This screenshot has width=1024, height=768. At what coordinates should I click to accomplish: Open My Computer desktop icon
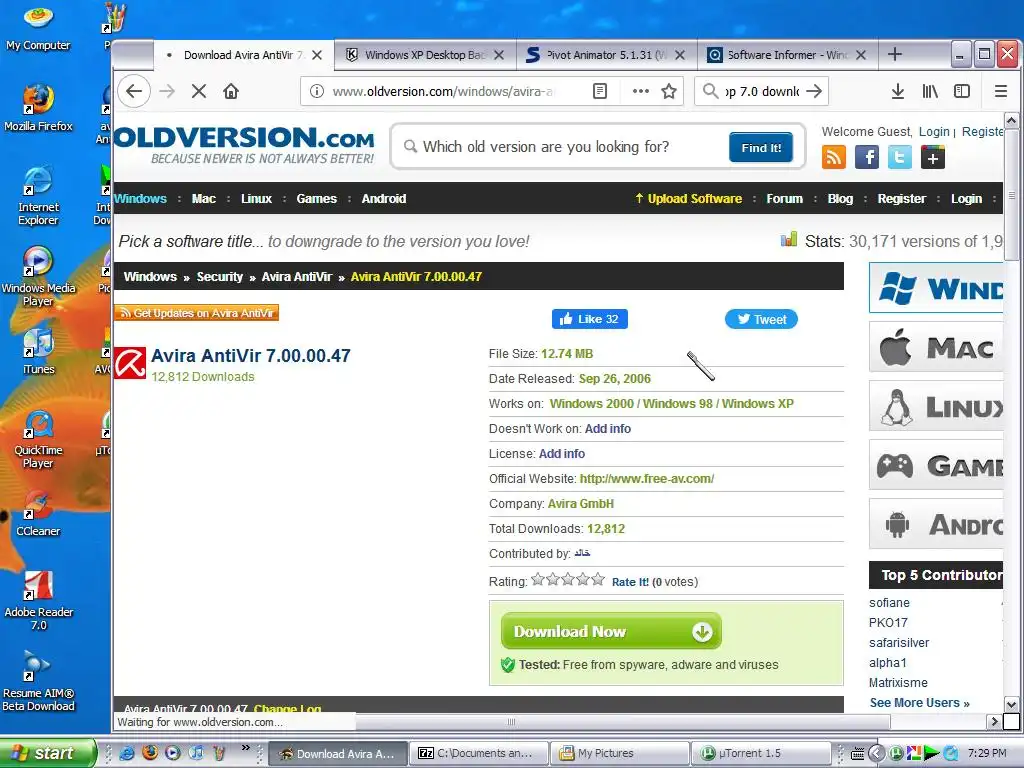[x=38, y=27]
